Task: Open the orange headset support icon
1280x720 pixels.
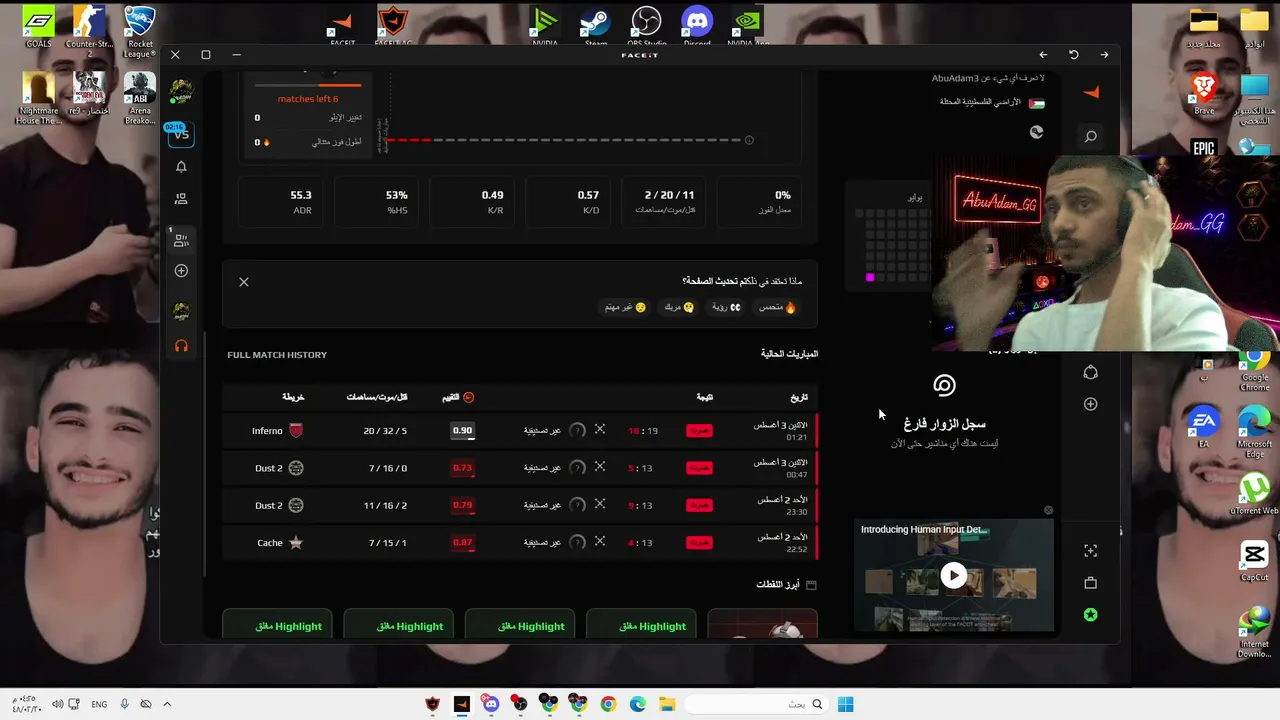Action: (x=181, y=346)
